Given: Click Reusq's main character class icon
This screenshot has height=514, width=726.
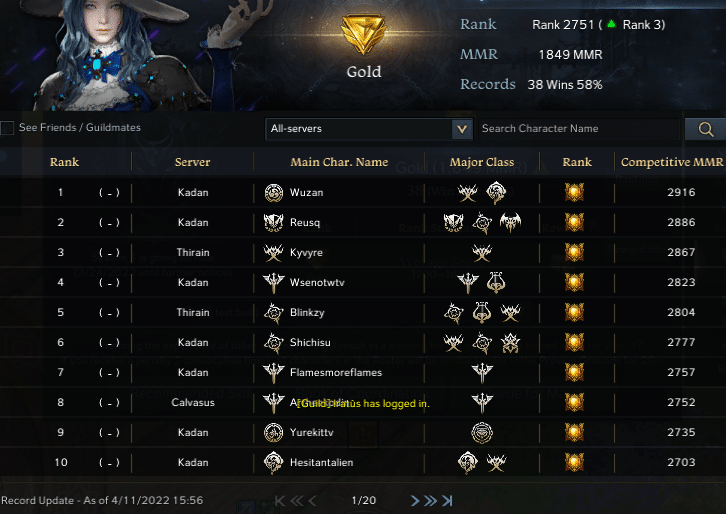Looking at the screenshot, I should (274, 223).
